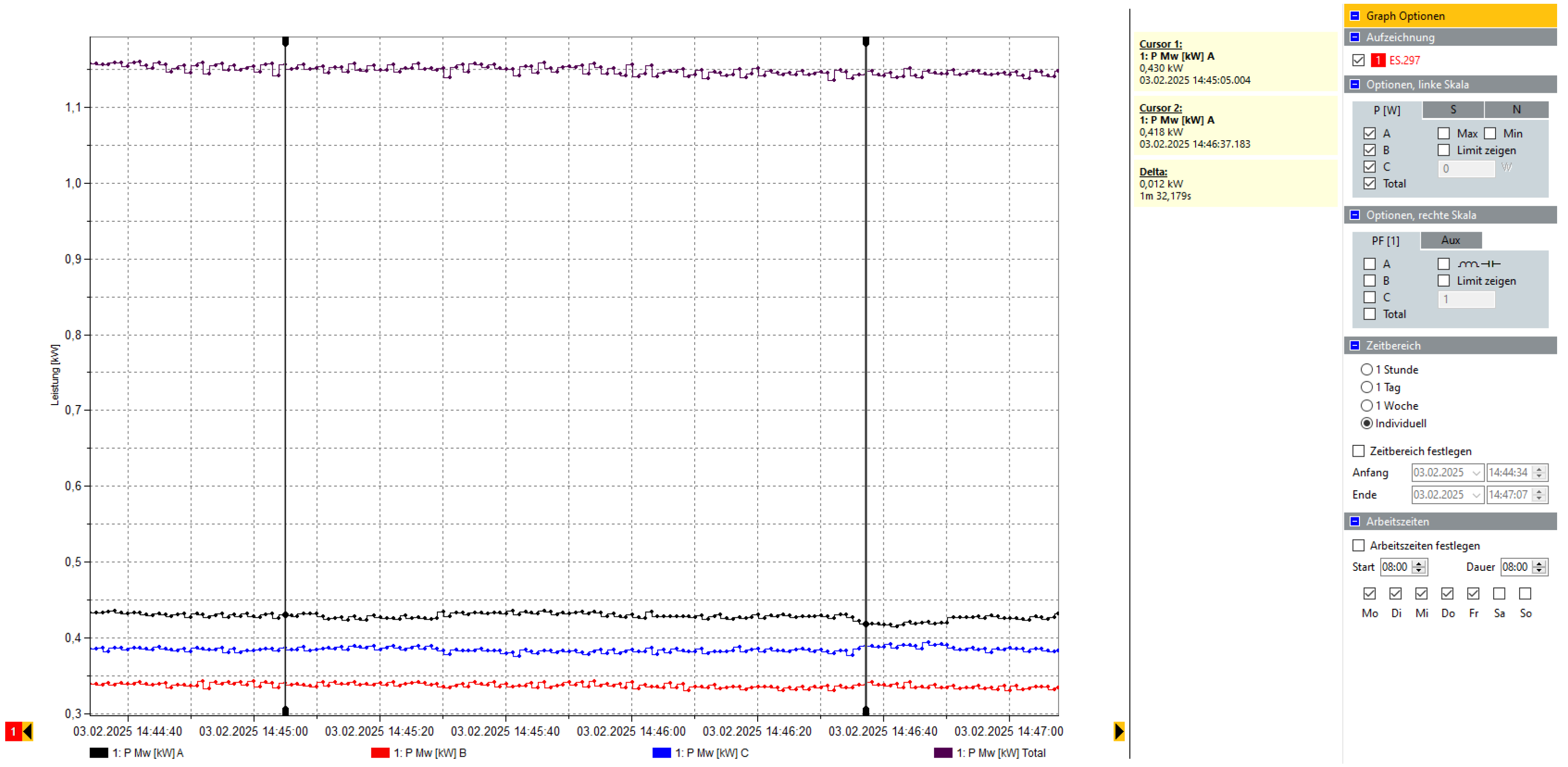Viewport: 1568px width, 767px height.
Task: Open the Anfang date dropdown
Action: pyautogui.click(x=1476, y=473)
